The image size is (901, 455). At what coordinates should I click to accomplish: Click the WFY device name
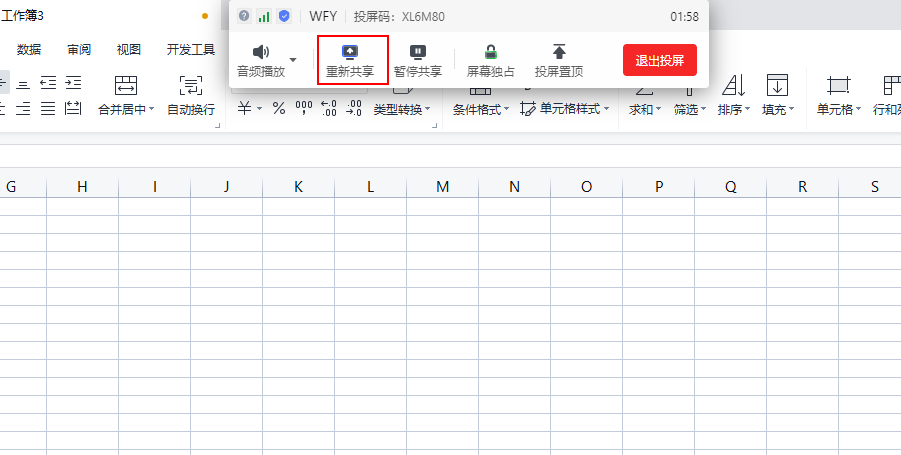pos(323,16)
